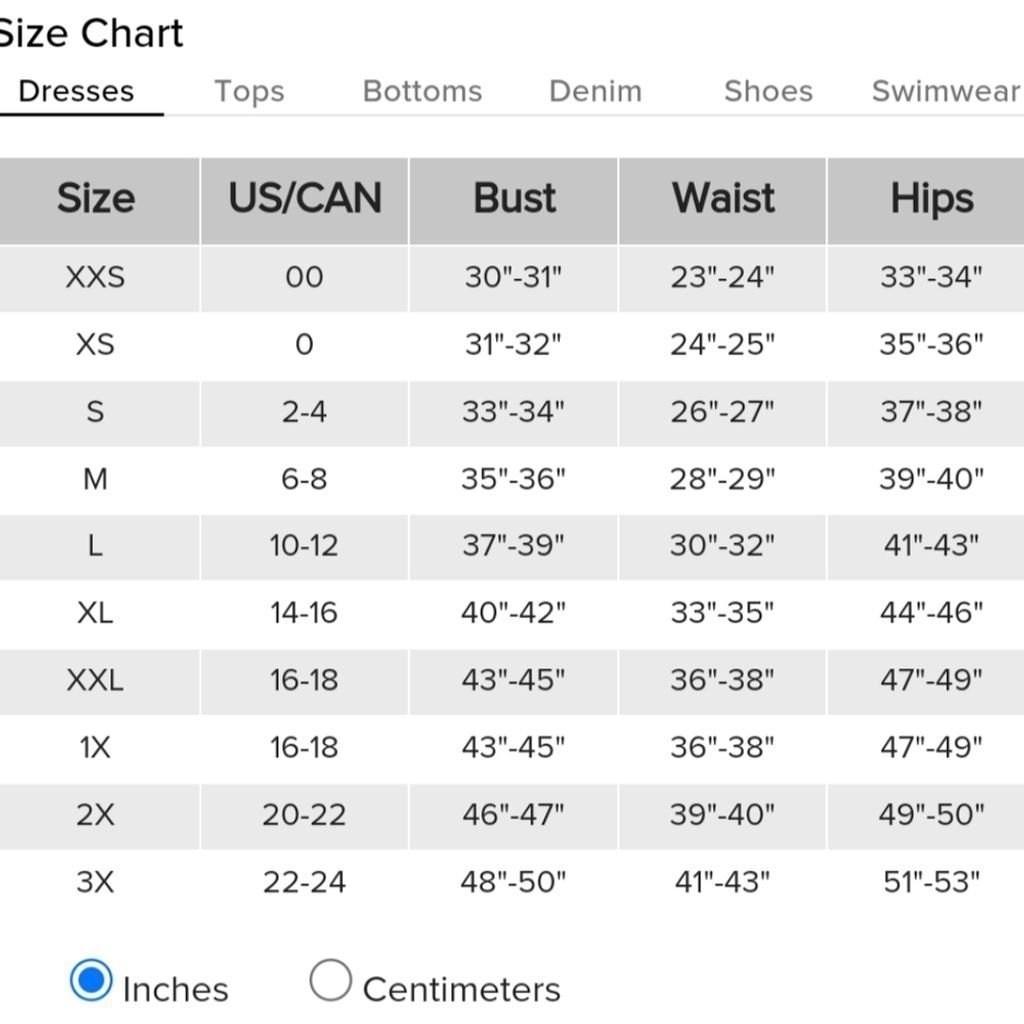This screenshot has width=1024, height=1024.
Task: Click the Waist column header
Action: pyautogui.click(x=723, y=200)
